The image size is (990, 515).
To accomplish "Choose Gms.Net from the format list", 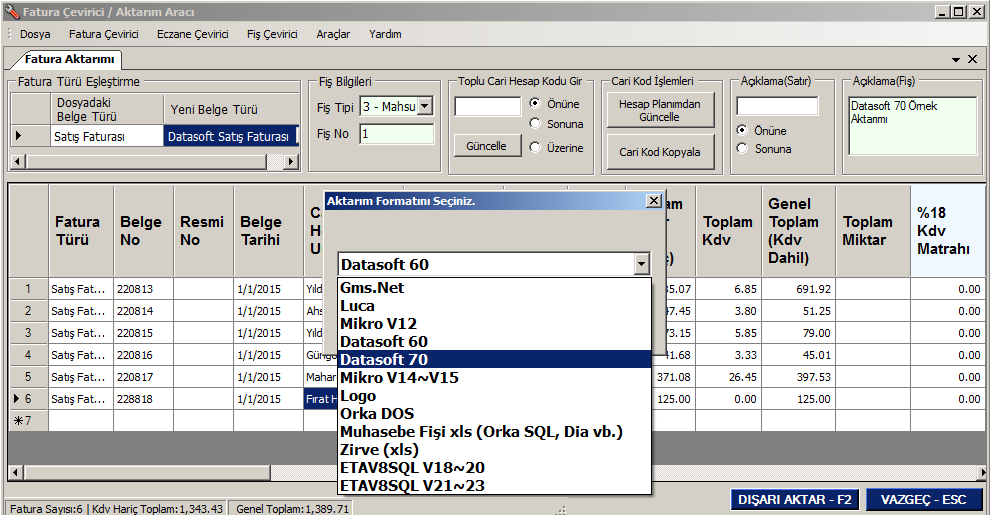I will [x=494, y=288].
